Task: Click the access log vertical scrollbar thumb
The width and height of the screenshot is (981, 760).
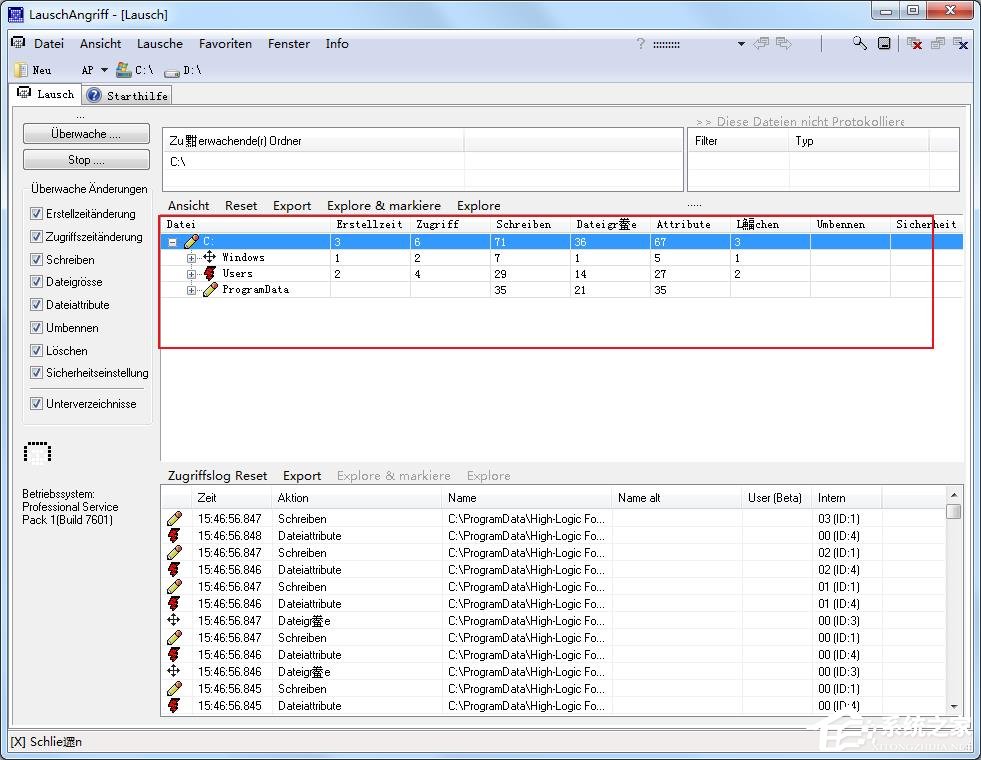Action: coord(954,512)
